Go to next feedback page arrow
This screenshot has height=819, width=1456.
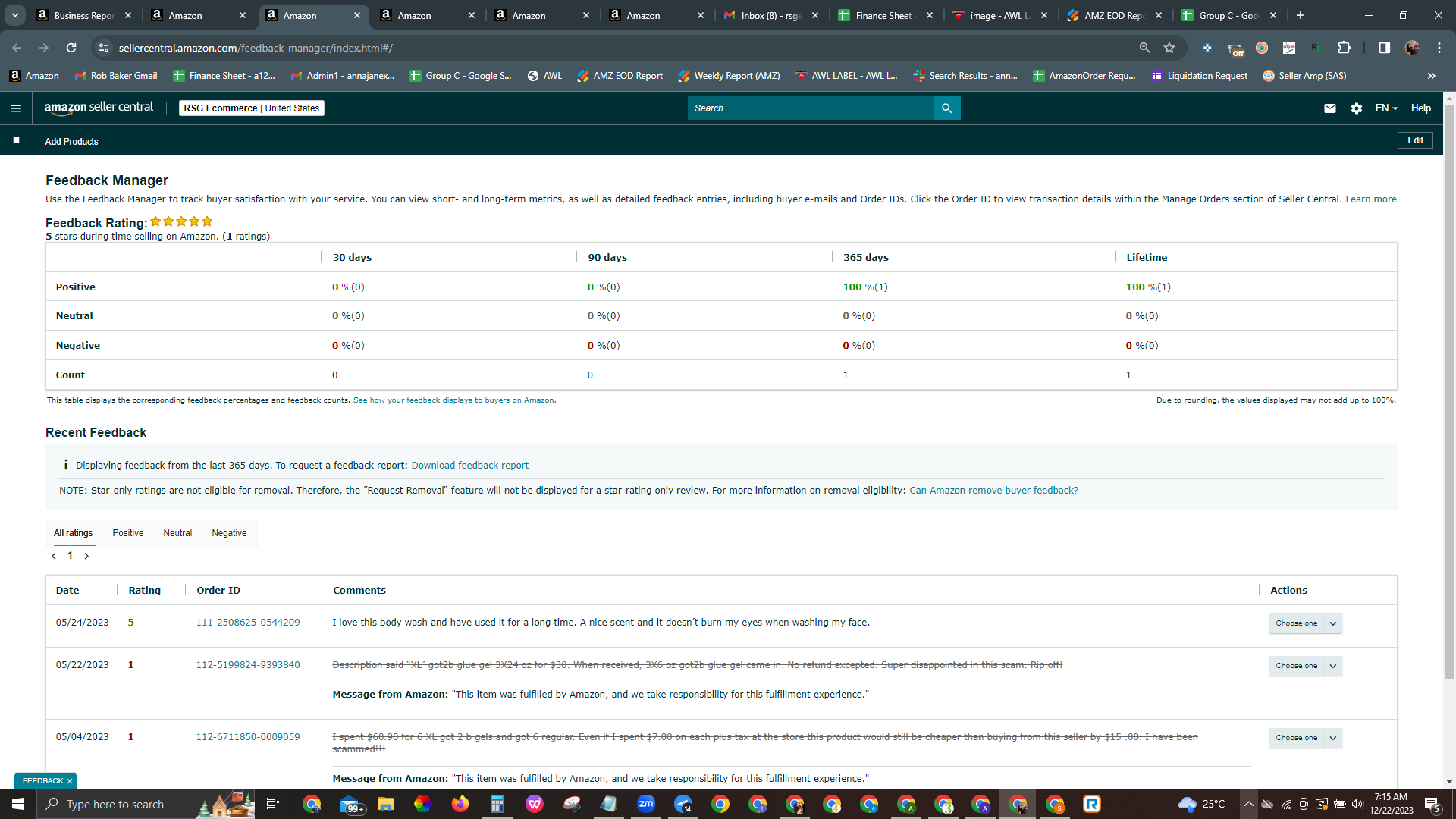86,556
